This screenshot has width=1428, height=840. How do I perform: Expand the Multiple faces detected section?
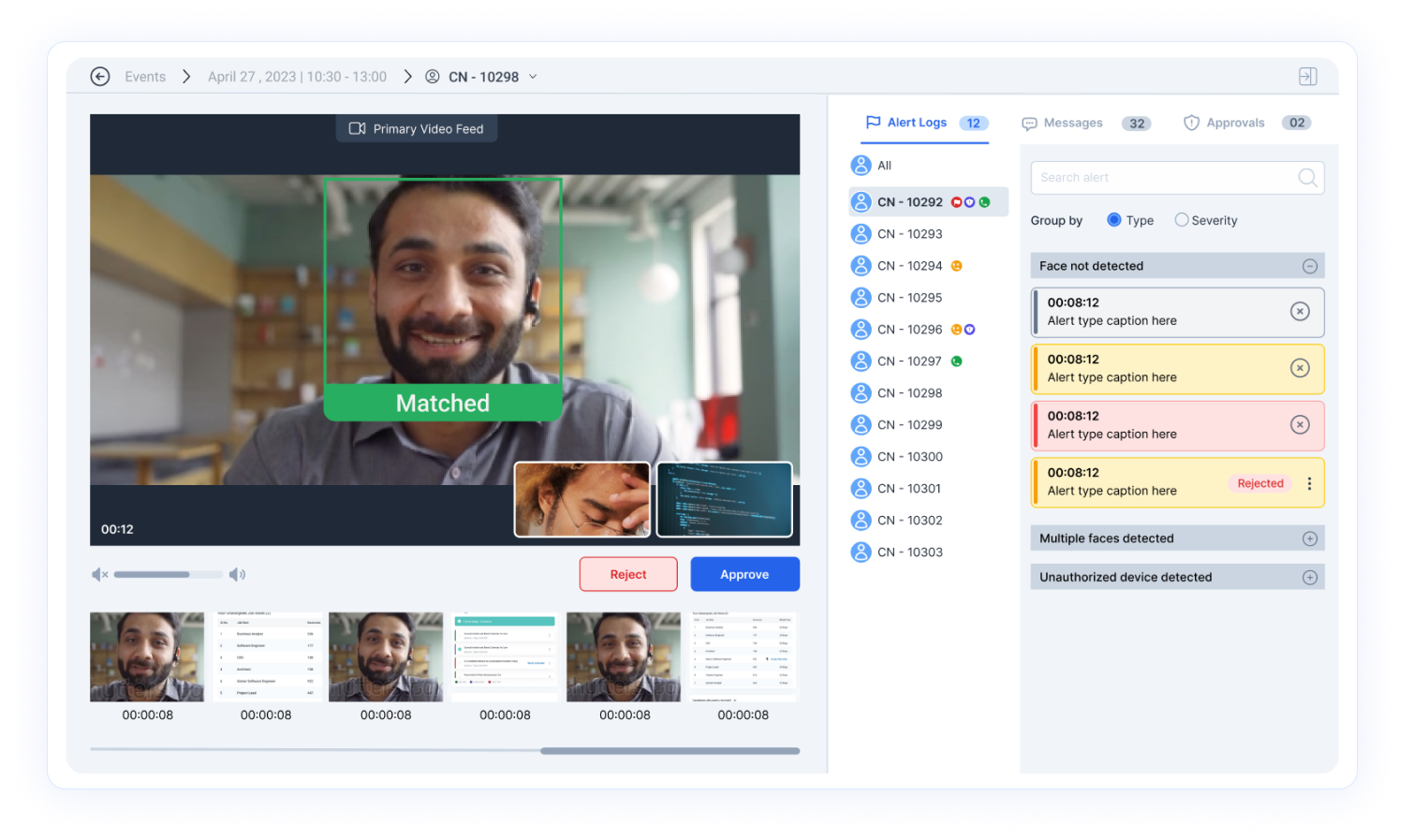1309,538
